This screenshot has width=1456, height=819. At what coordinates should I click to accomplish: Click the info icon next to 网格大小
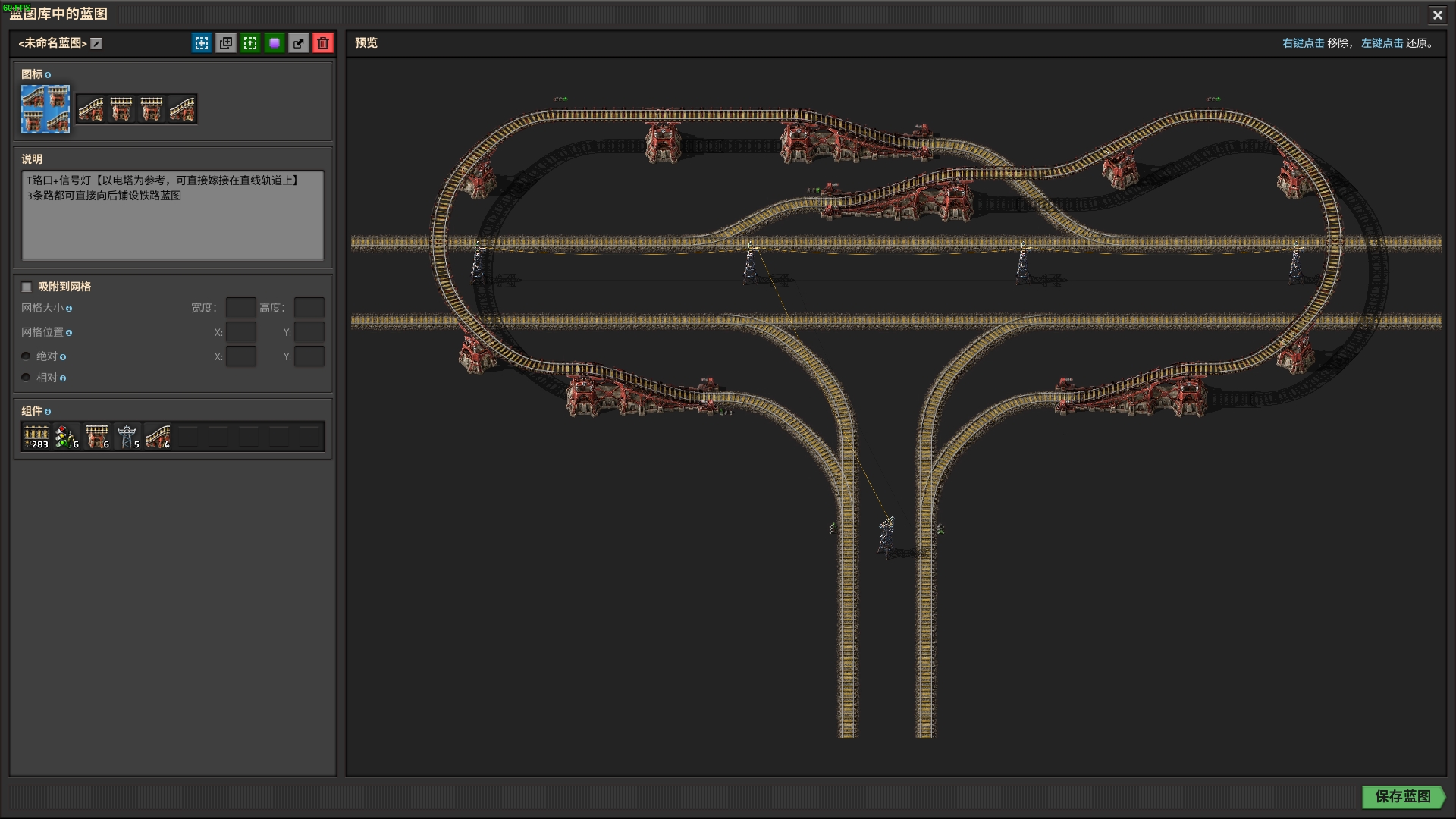click(x=69, y=309)
